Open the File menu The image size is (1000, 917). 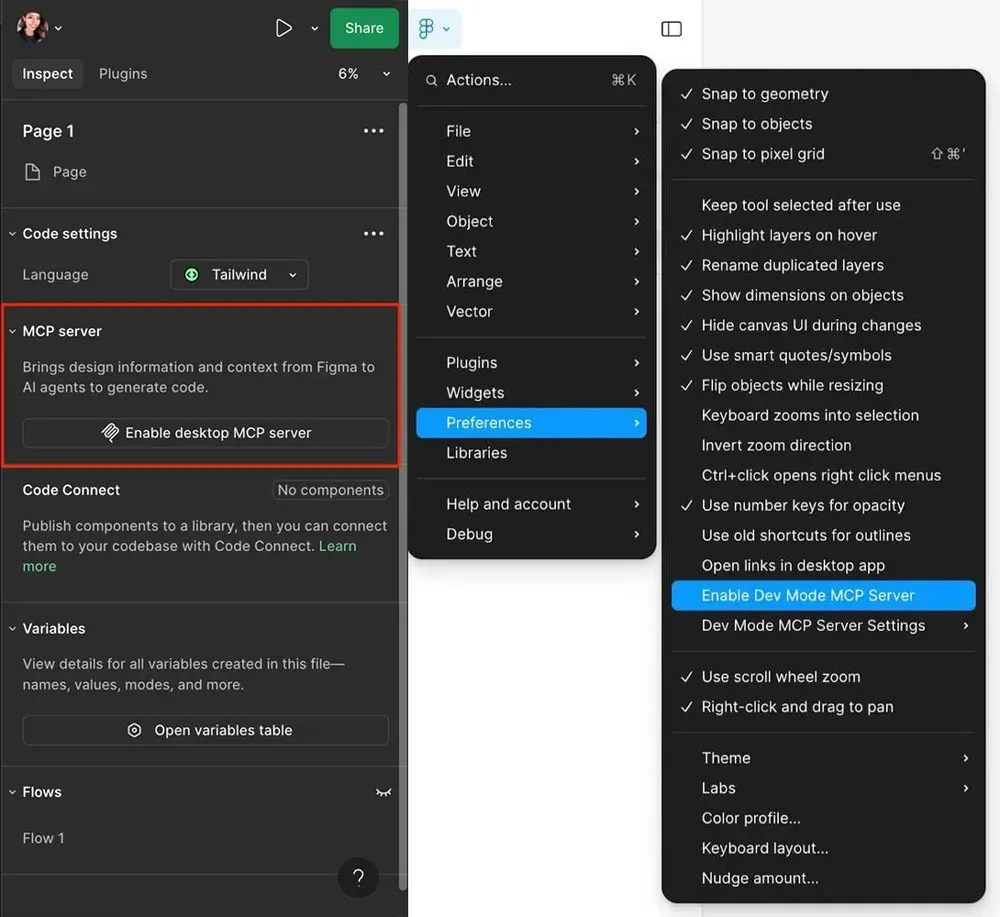coord(531,131)
